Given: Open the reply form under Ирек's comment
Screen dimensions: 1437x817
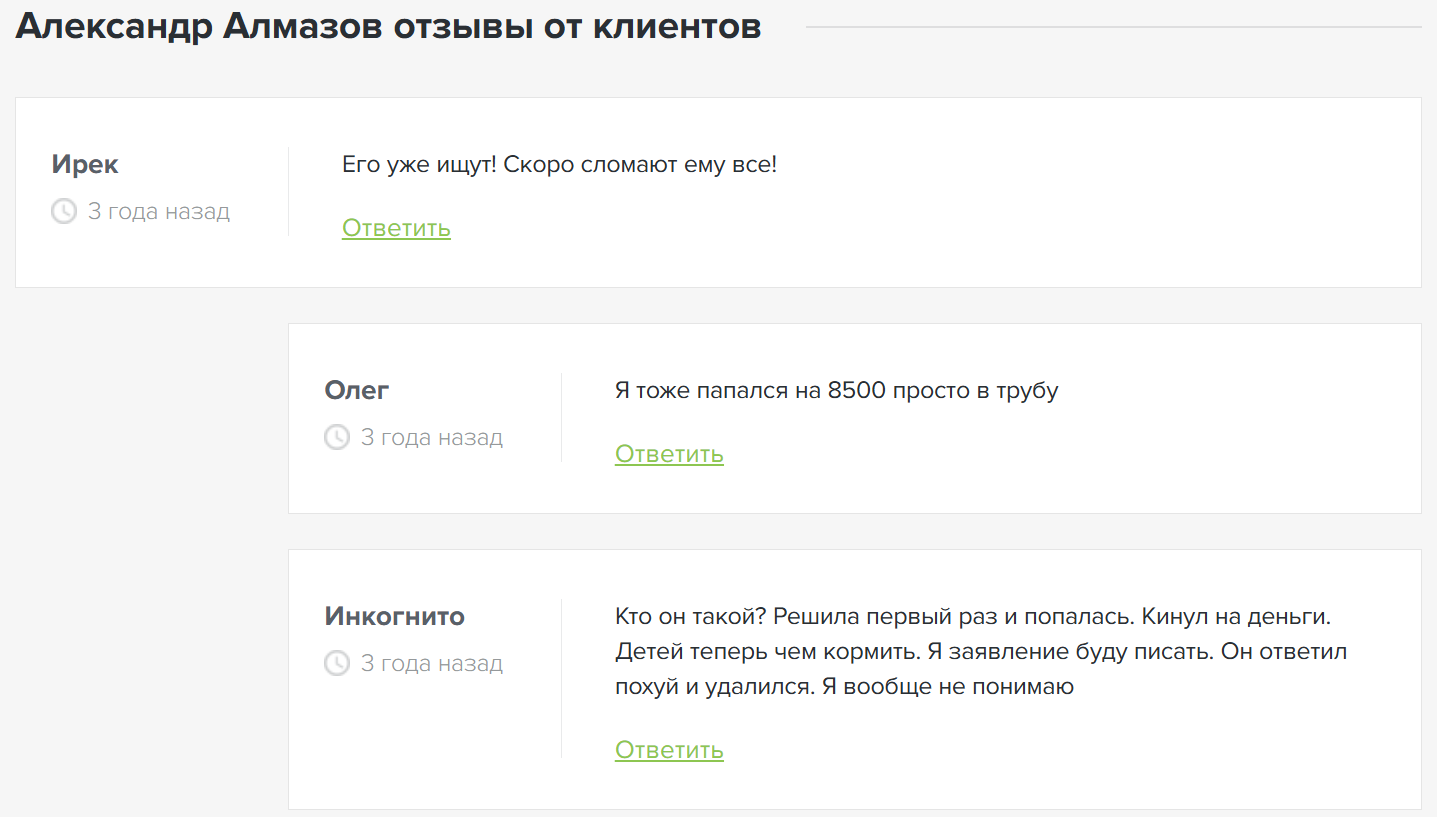Looking at the screenshot, I should point(396,228).
